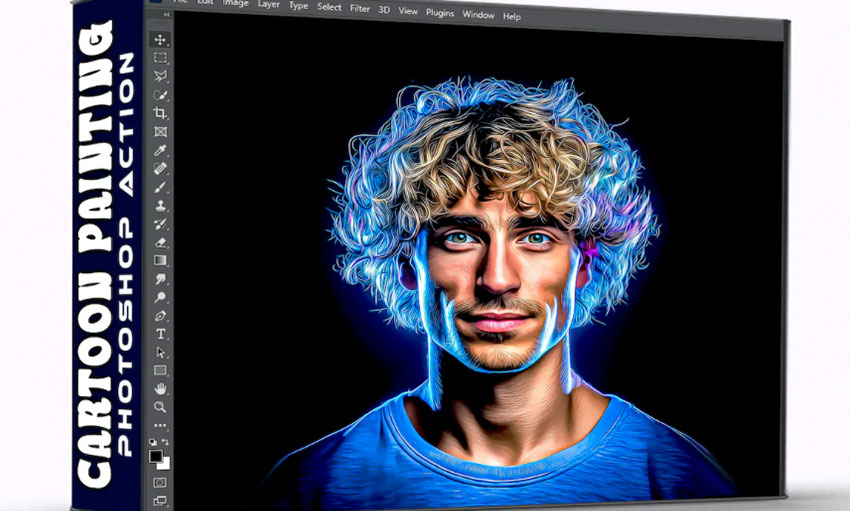
Task: Change the screen mode
Action: (160, 500)
